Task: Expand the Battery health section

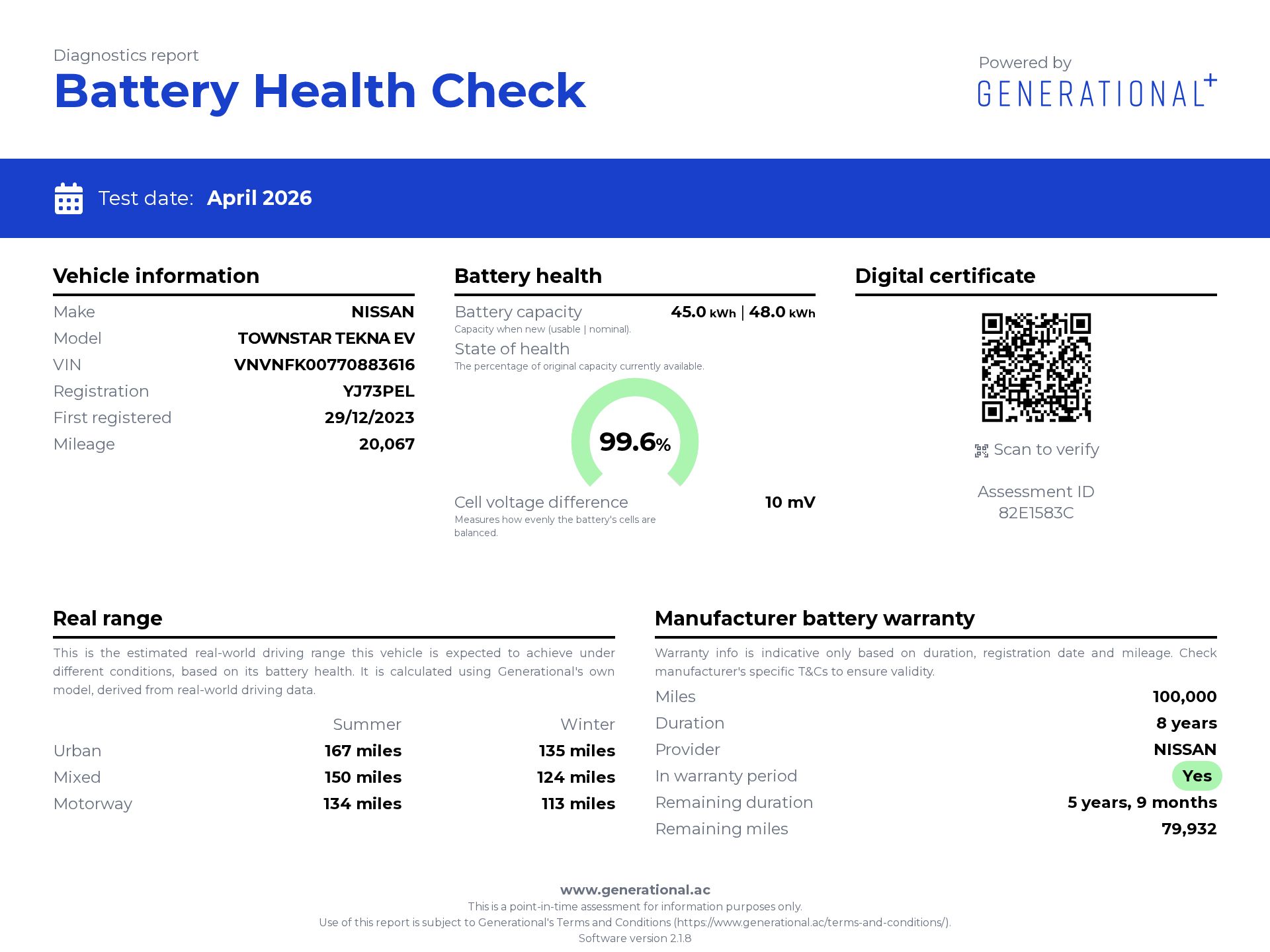Action: pyautogui.click(x=528, y=276)
